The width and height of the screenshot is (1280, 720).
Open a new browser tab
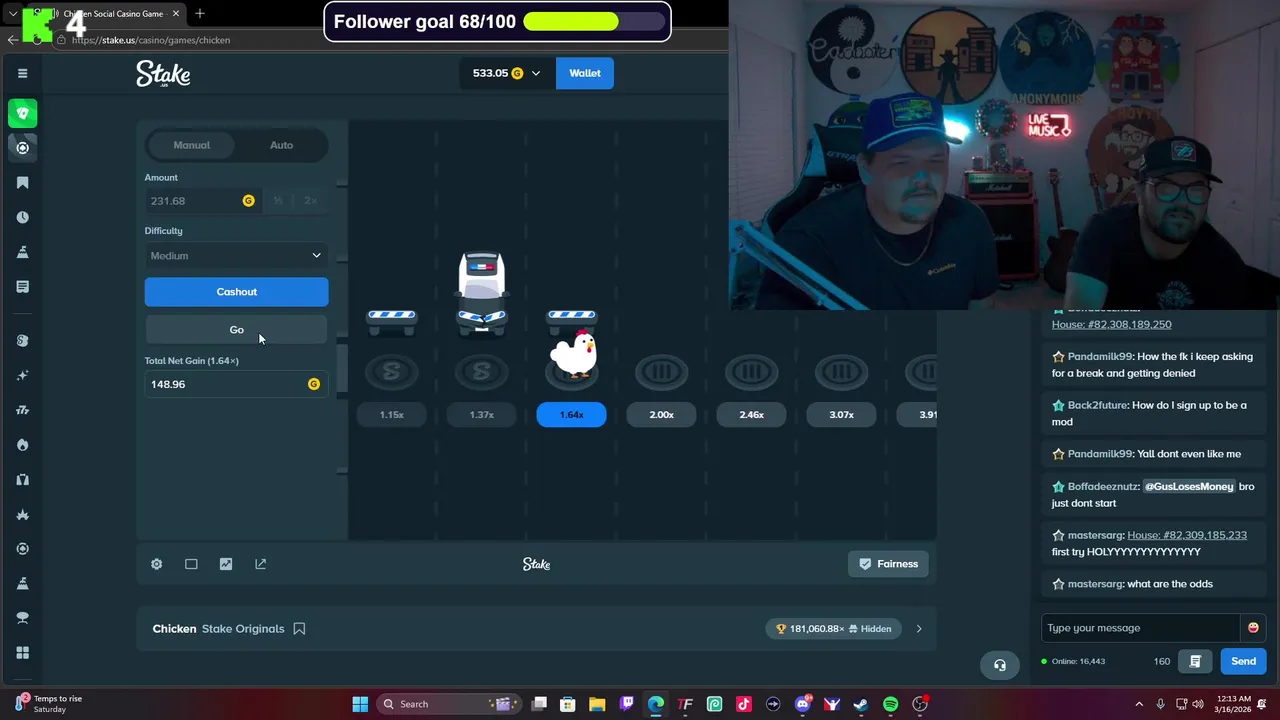[x=200, y=13]
